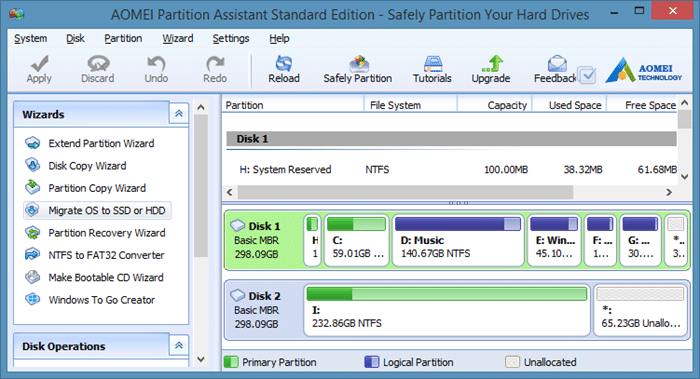Select the H: partition block on Disk 1
Image resolution: width=700 pixels, height=379 pixels.
coord(312,240)
